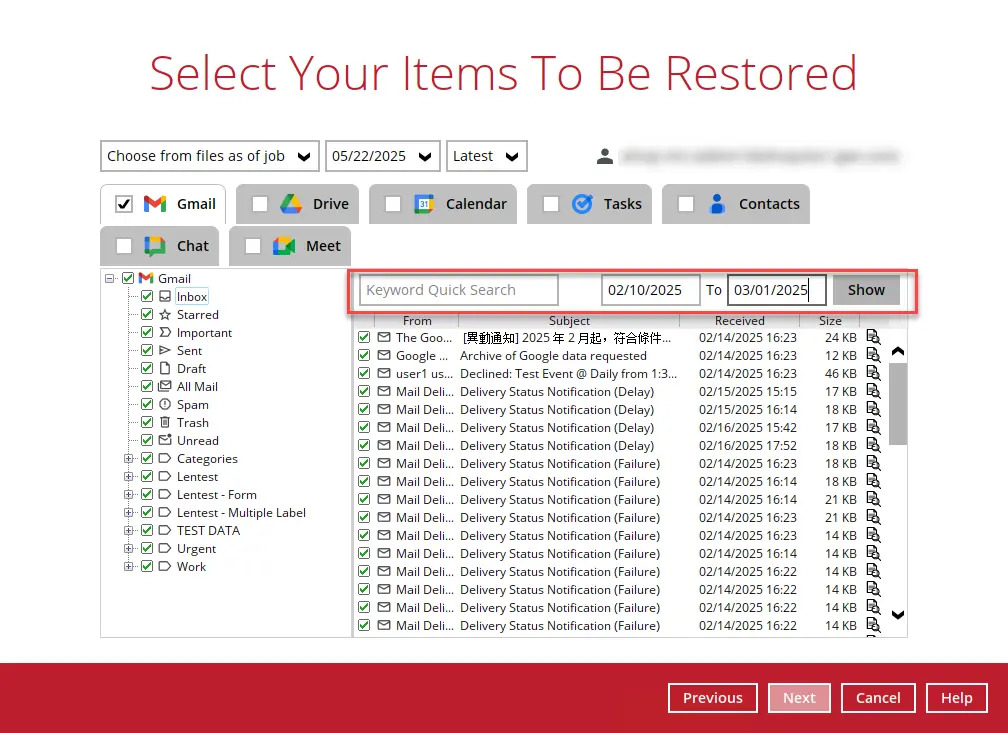Click the Keyword Quick Search field
This screenshot has height=733, width=1008.
pos(459,290)
